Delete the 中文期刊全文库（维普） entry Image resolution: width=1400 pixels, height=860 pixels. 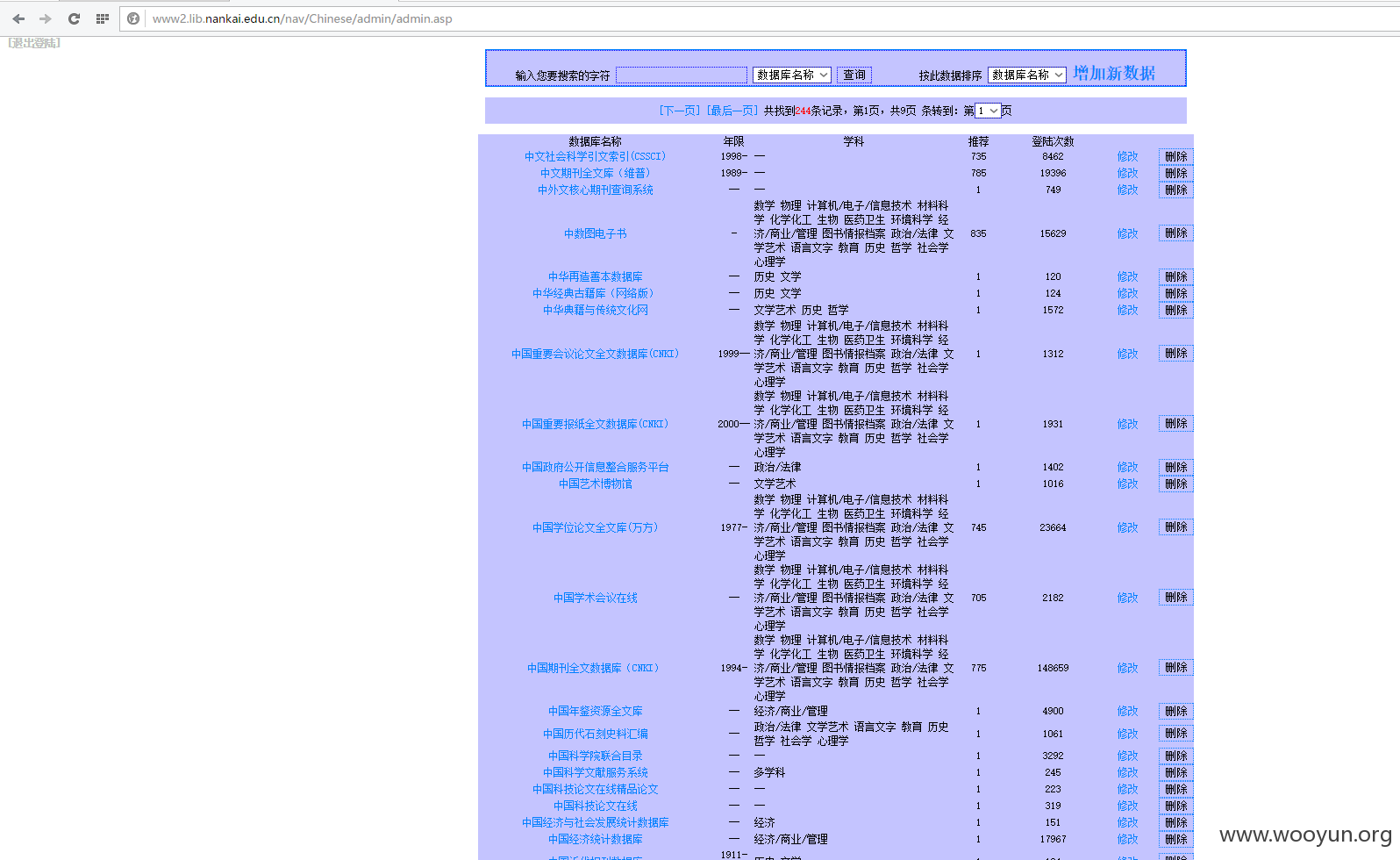(x=1176, y=173)
